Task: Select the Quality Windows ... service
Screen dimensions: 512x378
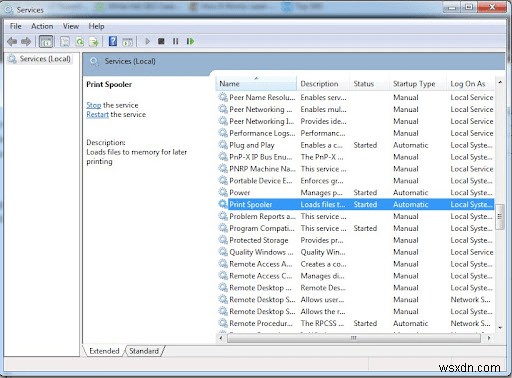Action: click(356, 252)
